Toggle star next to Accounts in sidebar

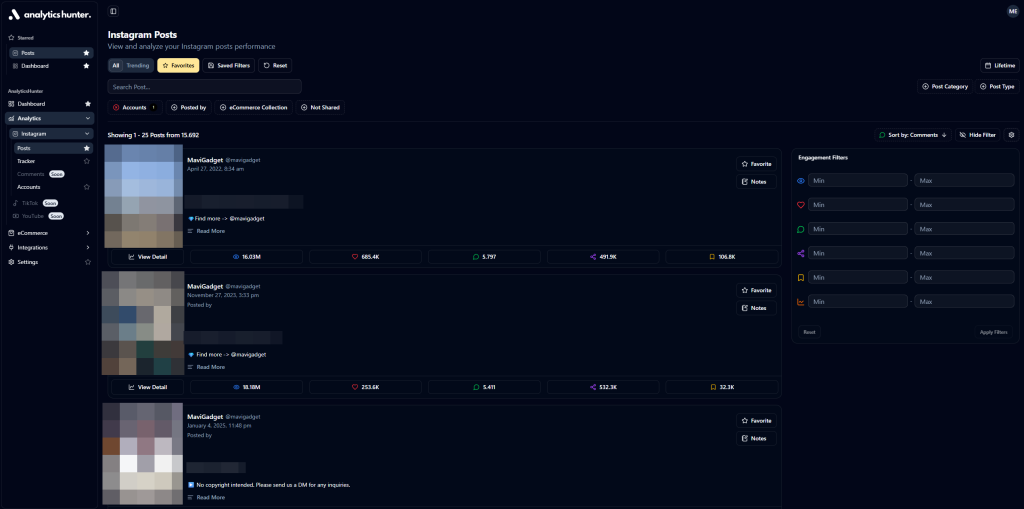[87, 187]
